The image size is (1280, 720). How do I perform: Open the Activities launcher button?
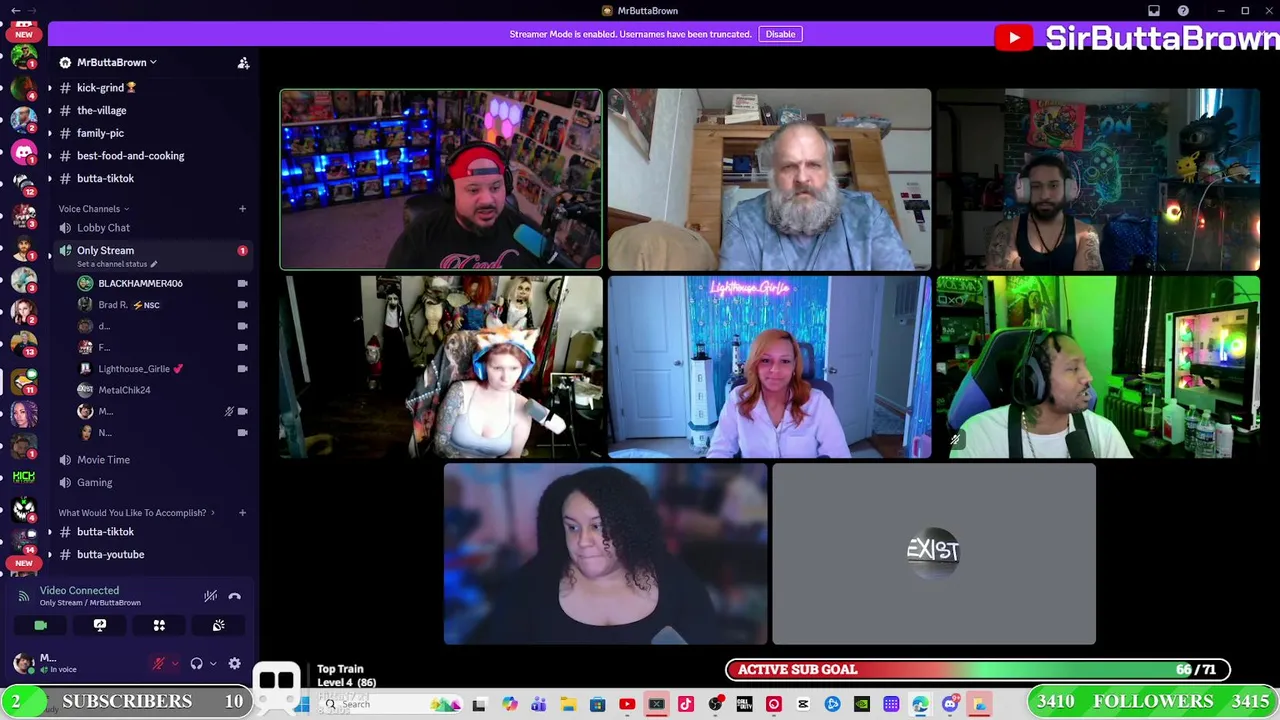coord(159,625)
